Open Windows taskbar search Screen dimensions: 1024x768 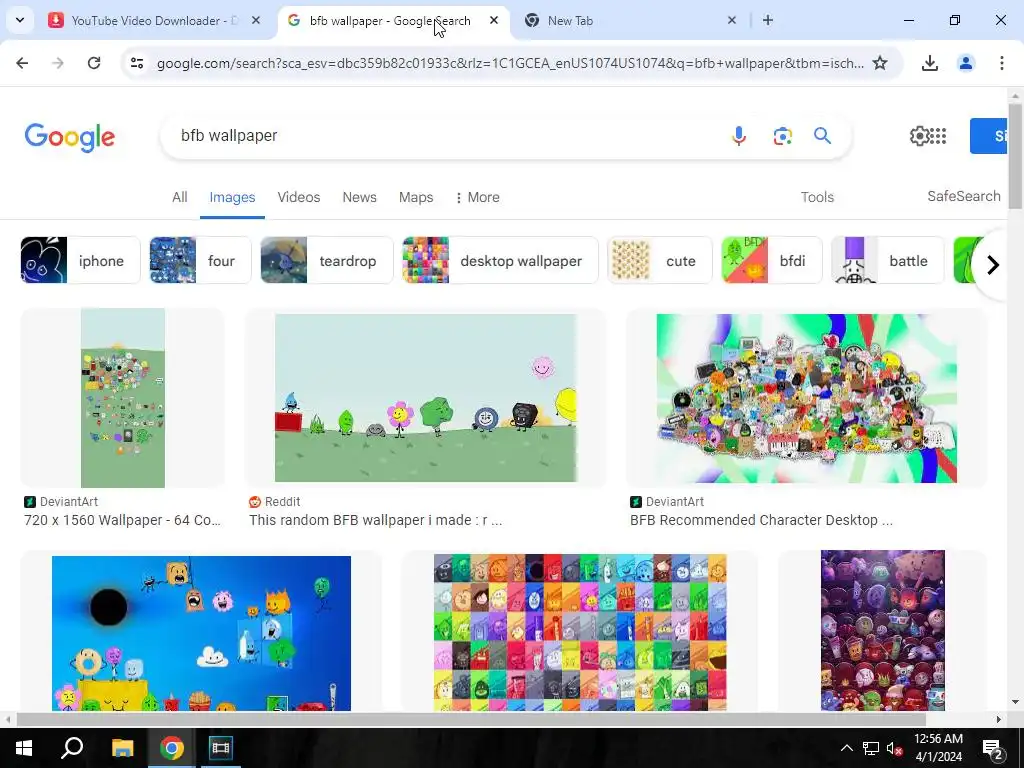[72, 748]
